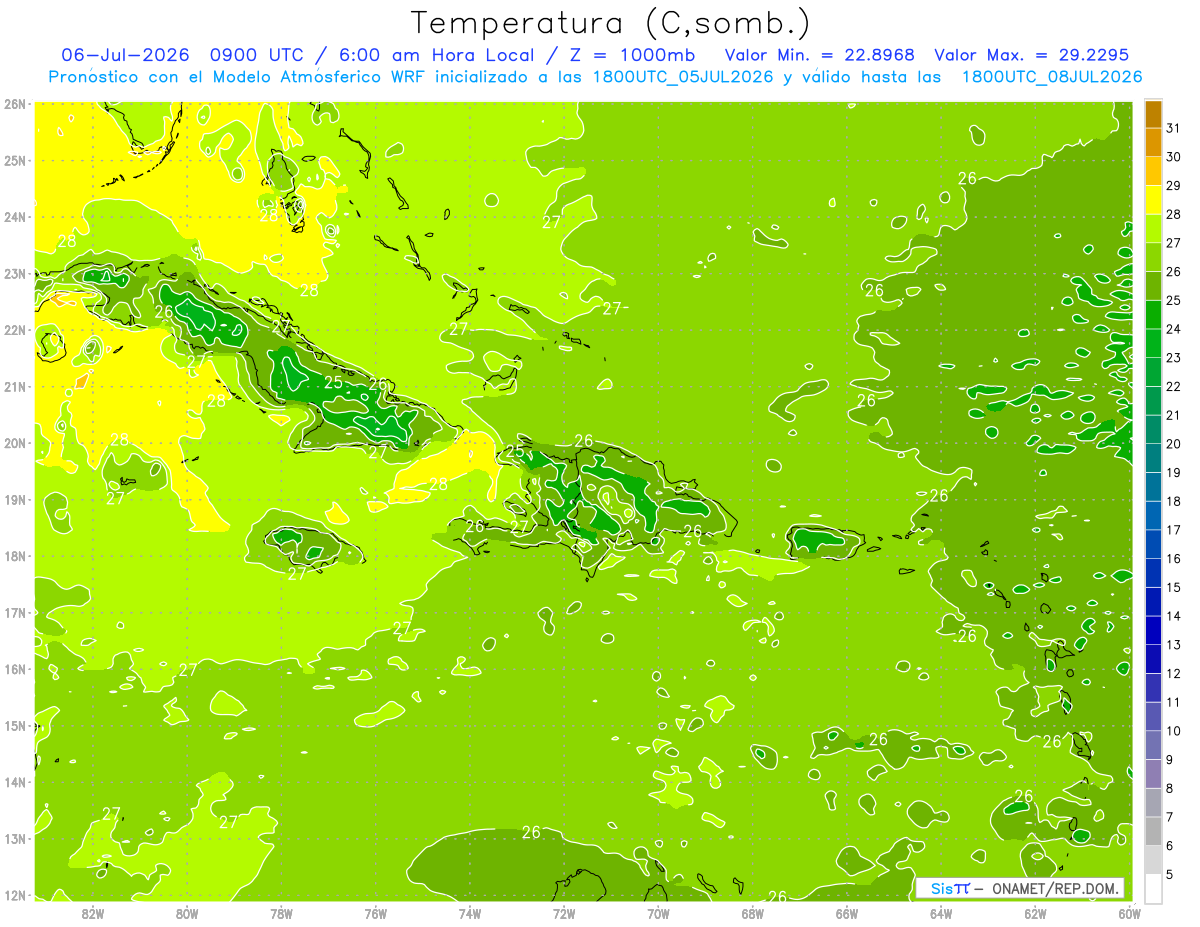Click the "60W" longitude axis label
The width and height of the screenshot is (1200, 927).
click(x=1129, y=913)
